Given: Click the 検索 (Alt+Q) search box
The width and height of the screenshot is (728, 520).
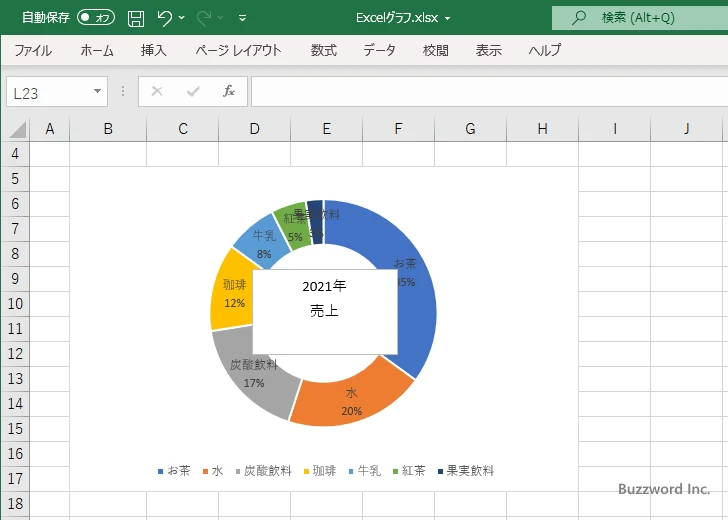Looking at the screenshot, I should (640, 18).
